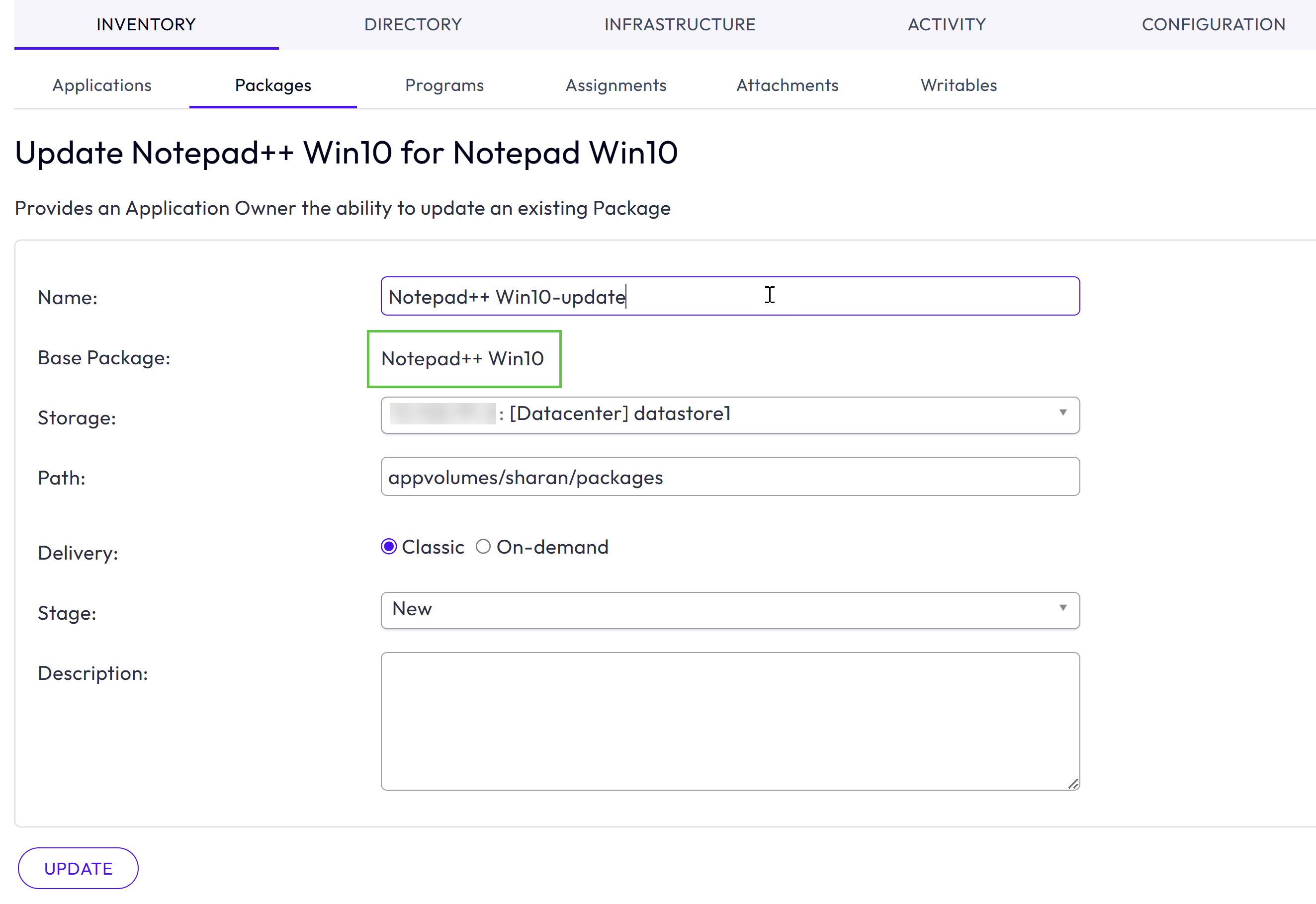Click the Stage label
This screenshot has height=904, width=1316.
pyautogui.click(x=68, y=613)
